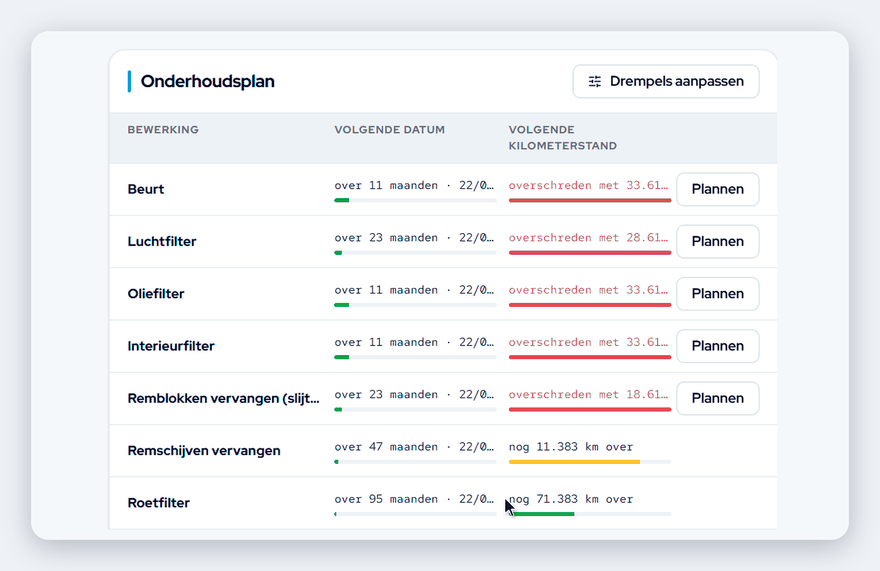The height and width of the screenshot is (571, 880).
Task: Click Interieurfilter's 'overschreden met 33.61…' text
Action: point(589,342)
